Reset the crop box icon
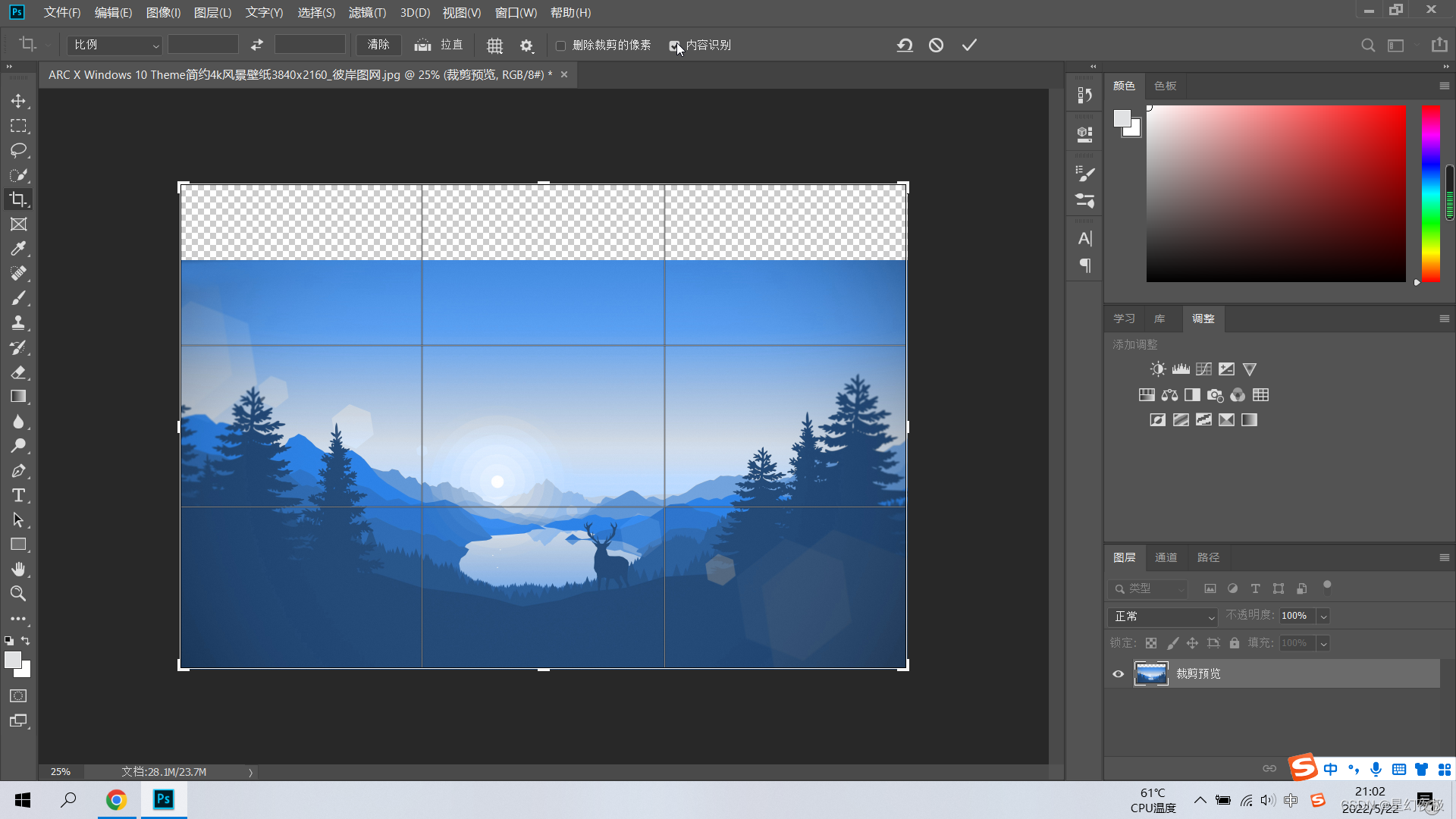The width and height of the screenshot is (1456, 819). (x=905, y=45)
